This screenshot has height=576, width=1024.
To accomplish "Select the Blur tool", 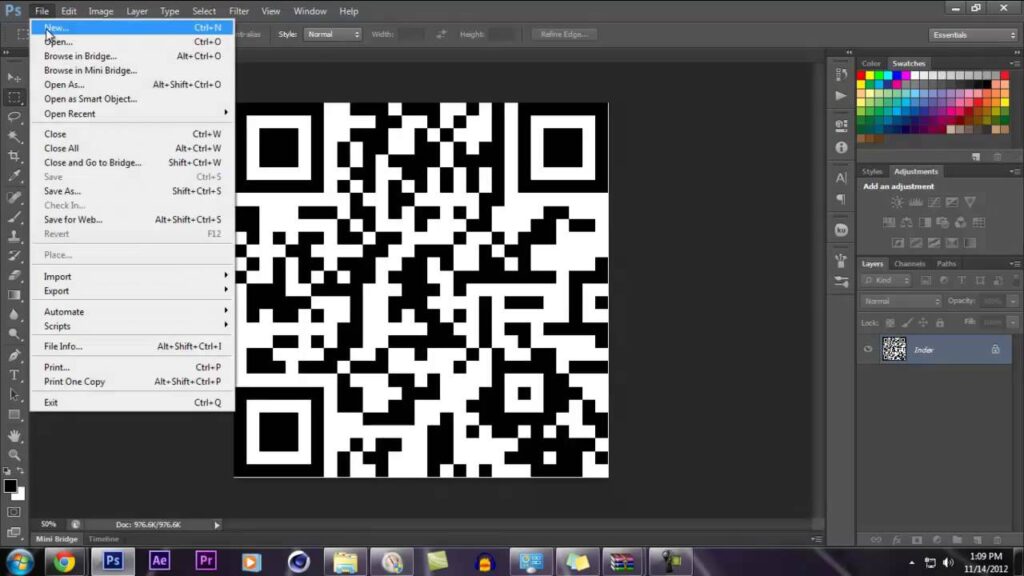I will tap(14, 315).
